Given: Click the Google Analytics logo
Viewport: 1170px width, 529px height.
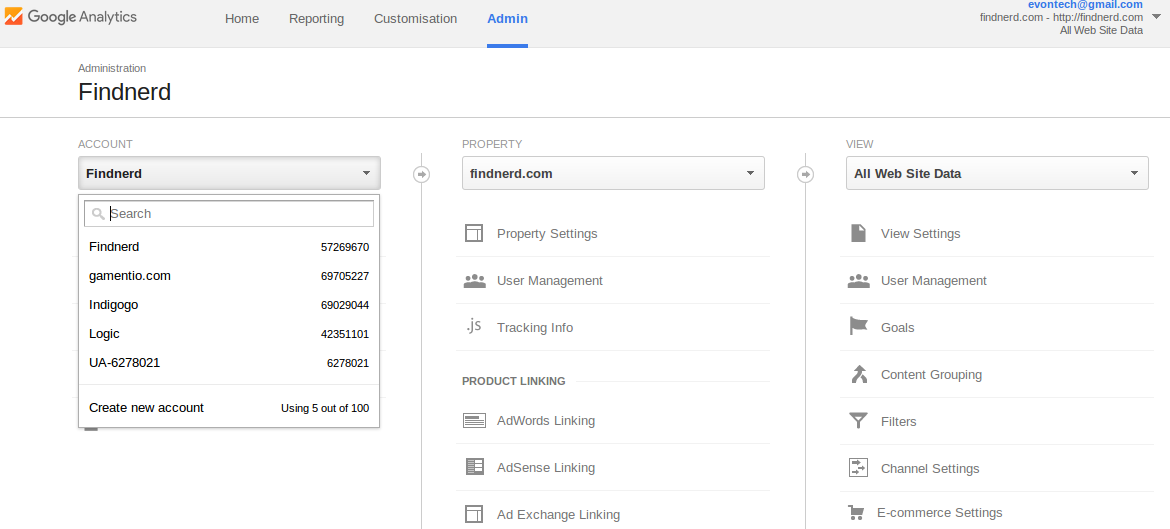Looking at the screenshot, I should tap(71, 16).
